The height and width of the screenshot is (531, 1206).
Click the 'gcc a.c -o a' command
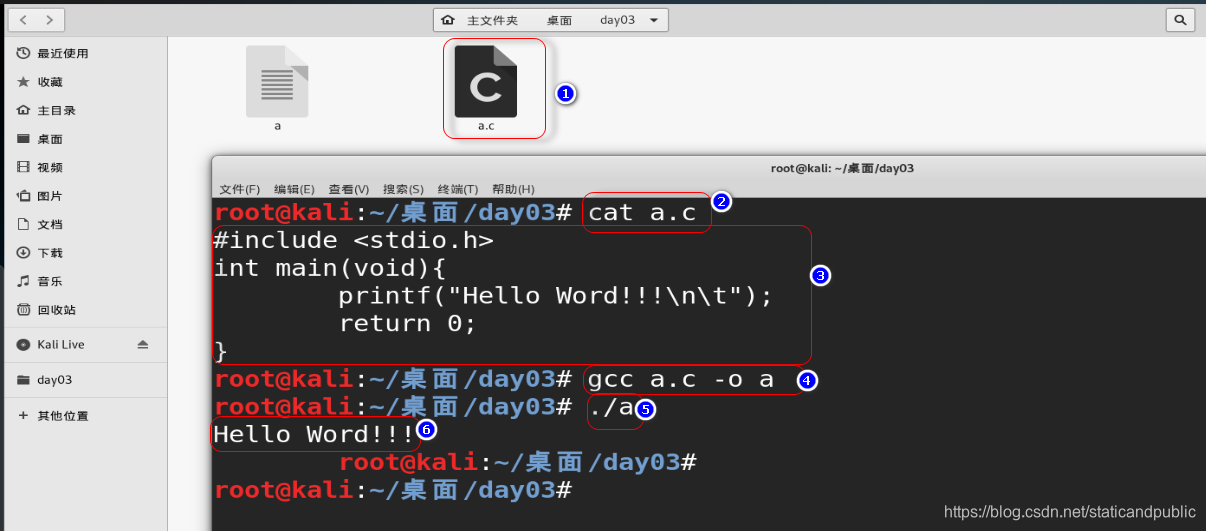tap(682, 380)
